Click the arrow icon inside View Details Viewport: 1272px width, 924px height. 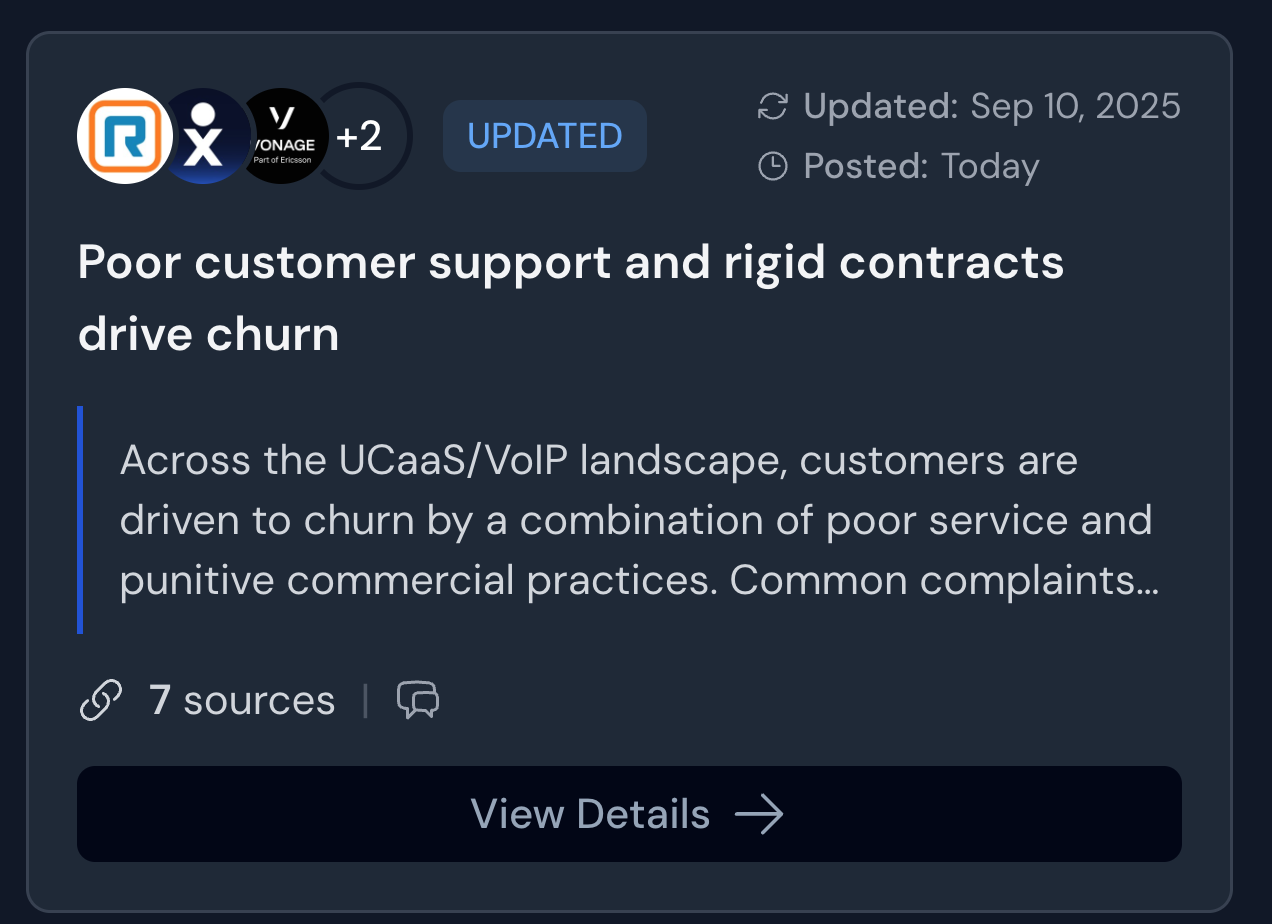760,814
